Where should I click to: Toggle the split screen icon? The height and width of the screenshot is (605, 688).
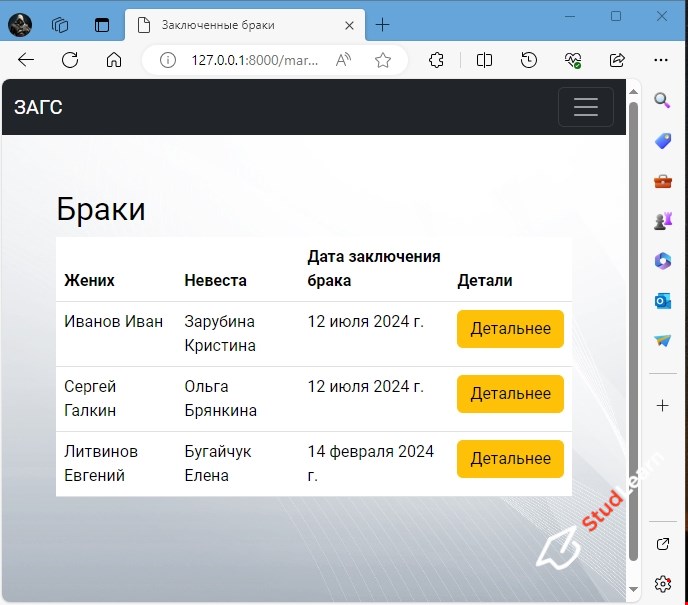coord(484,60)
